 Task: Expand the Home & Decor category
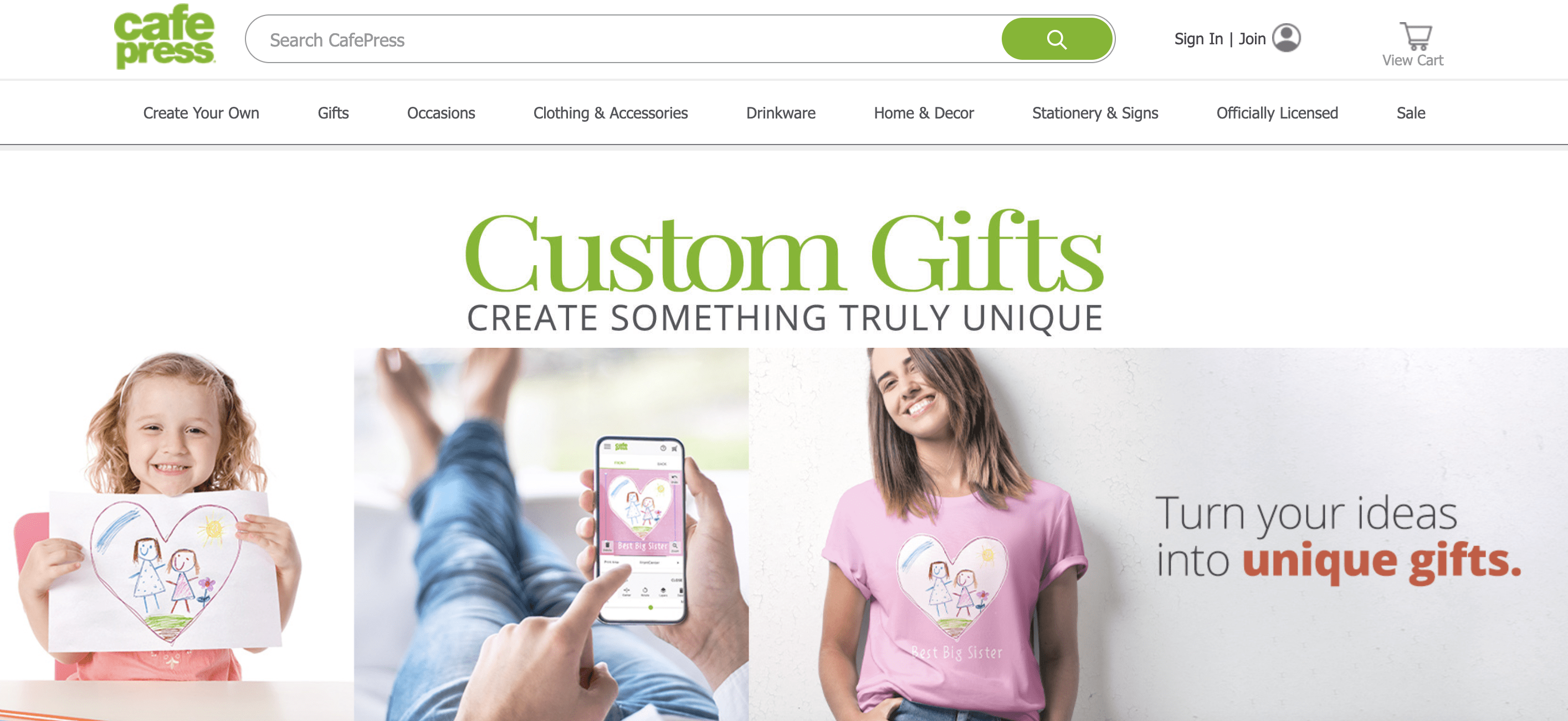(x=923, y=111)
